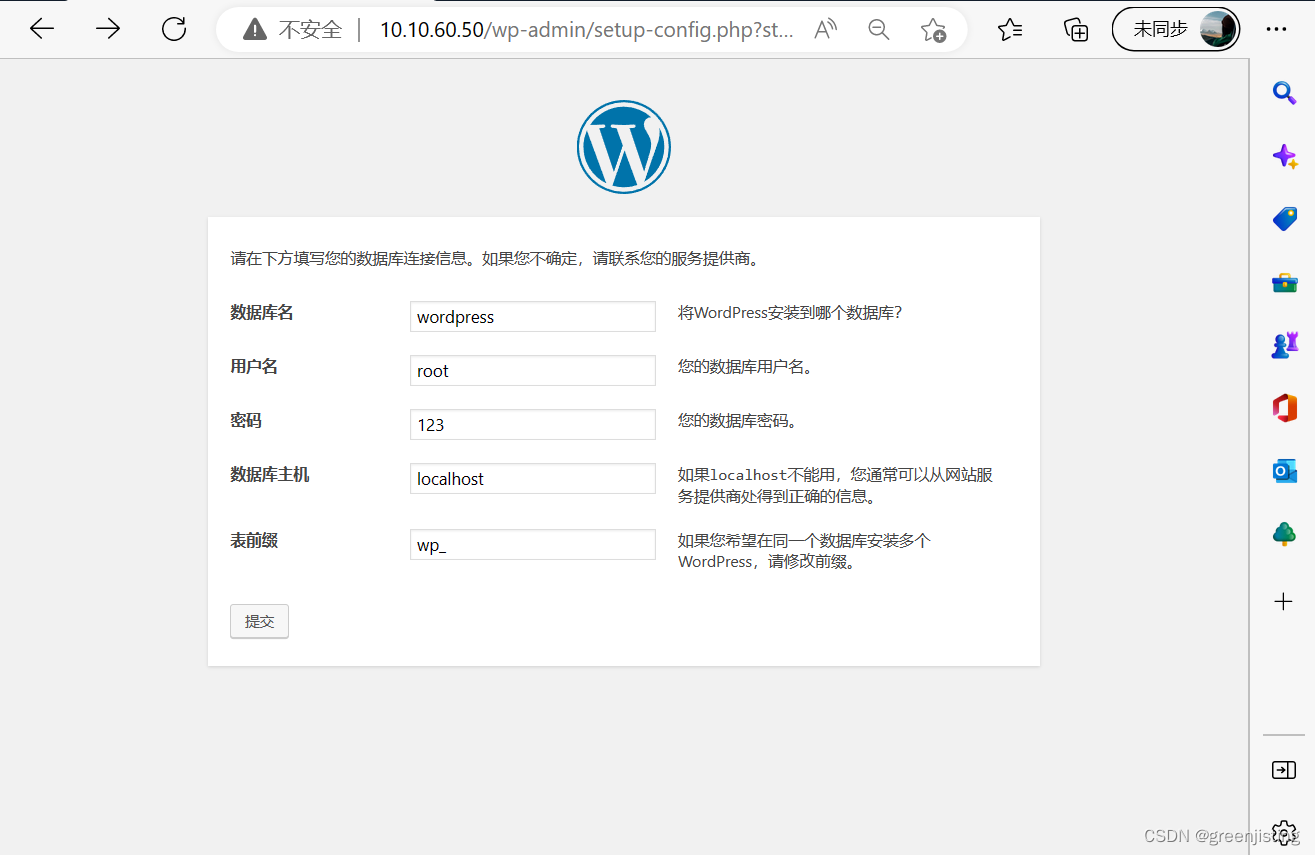
Task: Click the 表前缀 label
Action: click(254, 541)
